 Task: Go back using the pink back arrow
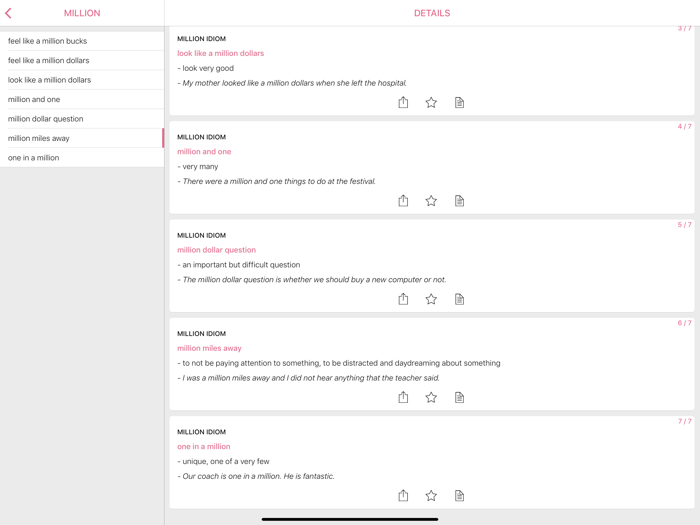point(8,13)
